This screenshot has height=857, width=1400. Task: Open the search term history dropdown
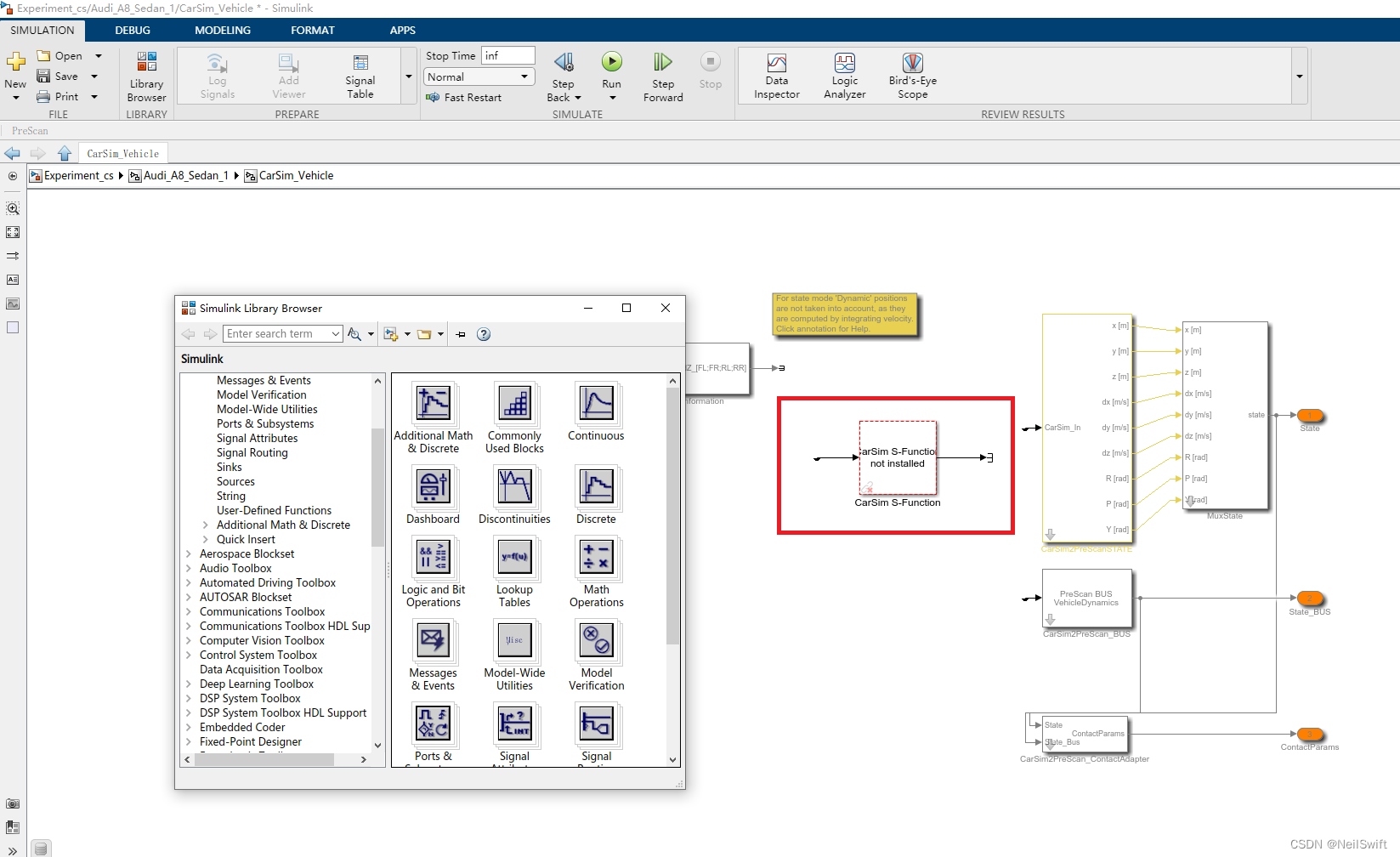click(x=336, y=334)
